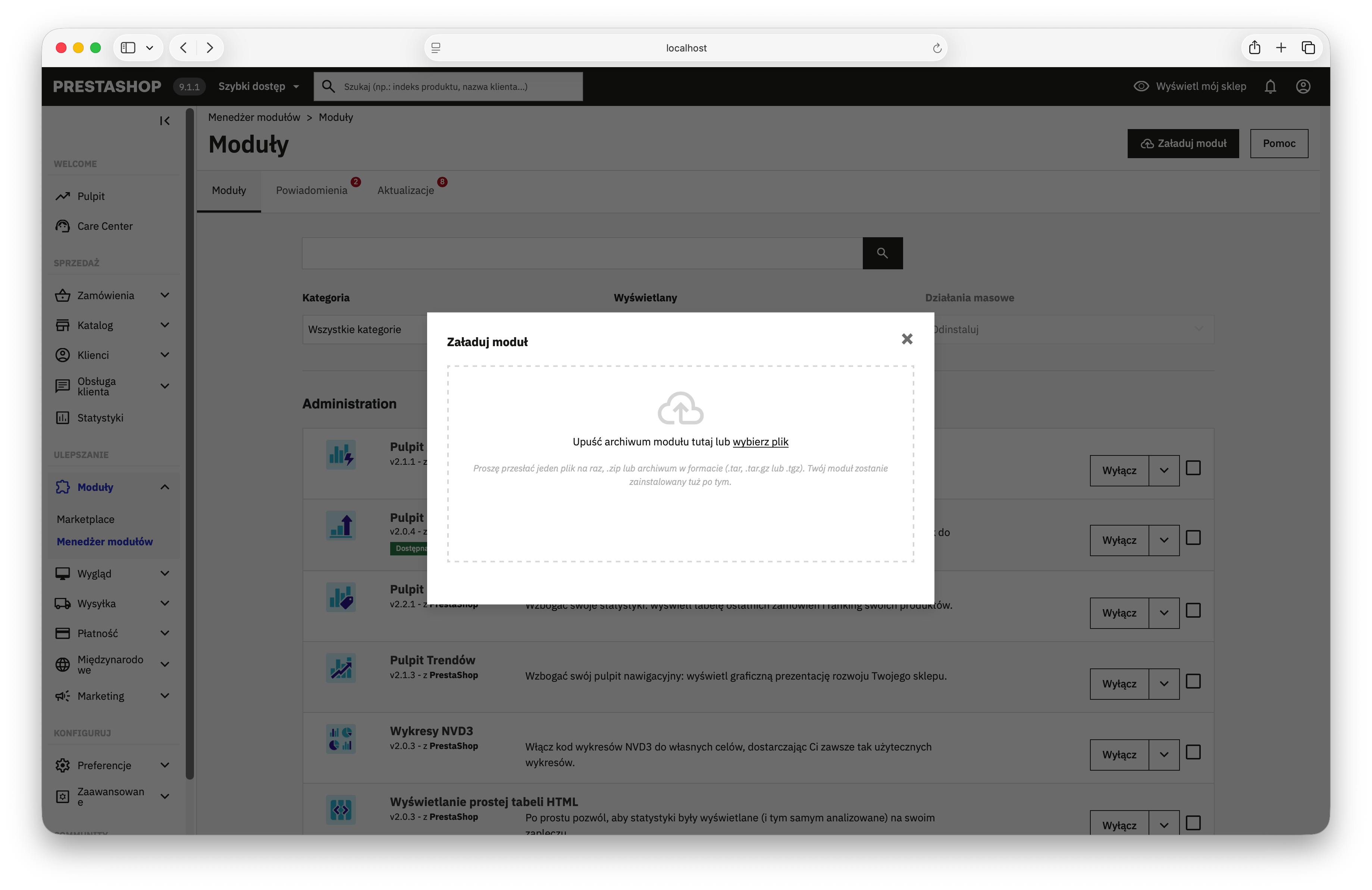Click the Preferencje gear icon
This screenshot has width=1372, height=890.
point(63,765)
